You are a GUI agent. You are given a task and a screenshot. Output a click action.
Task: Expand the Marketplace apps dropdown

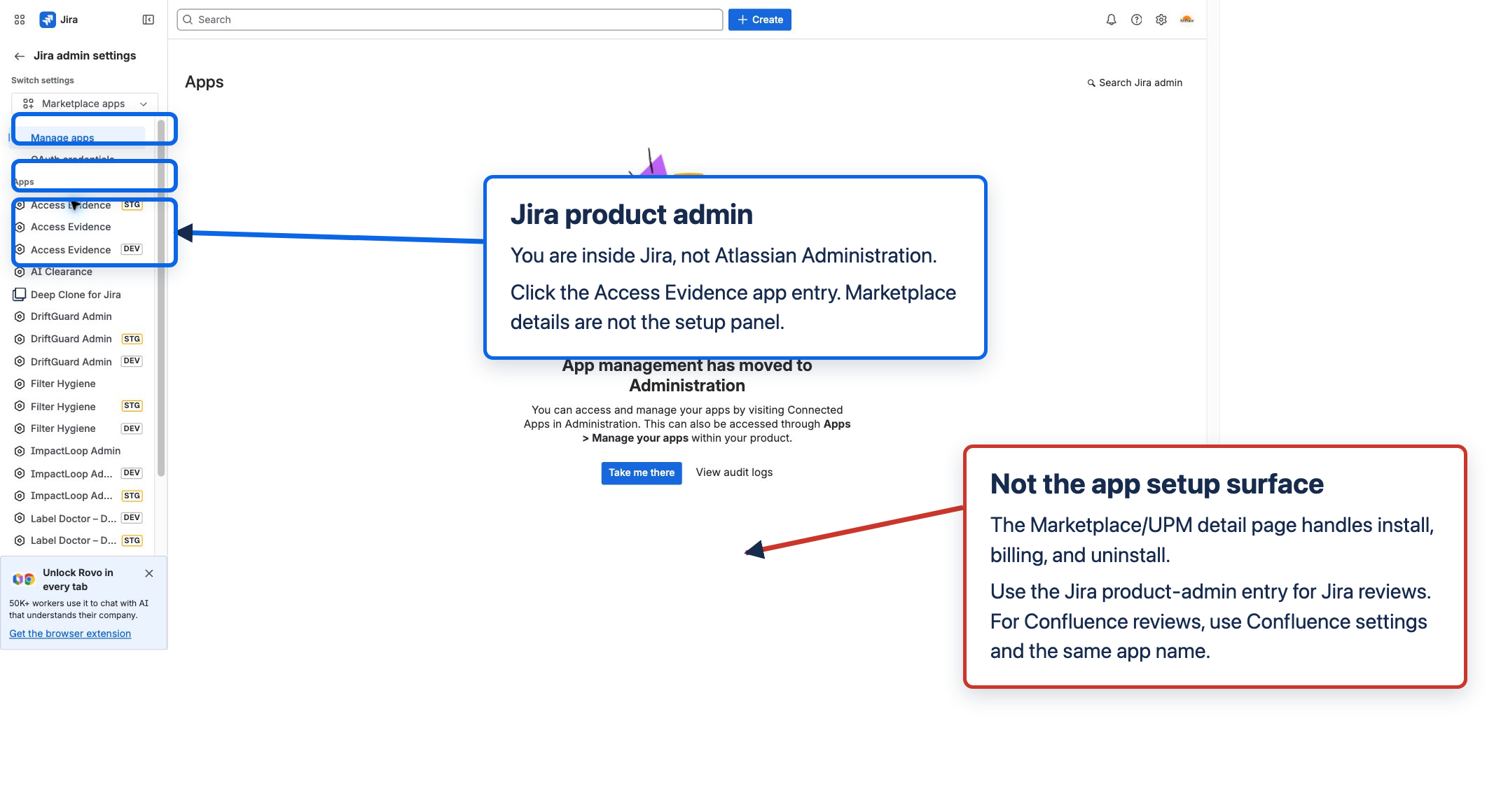(85, 104)
